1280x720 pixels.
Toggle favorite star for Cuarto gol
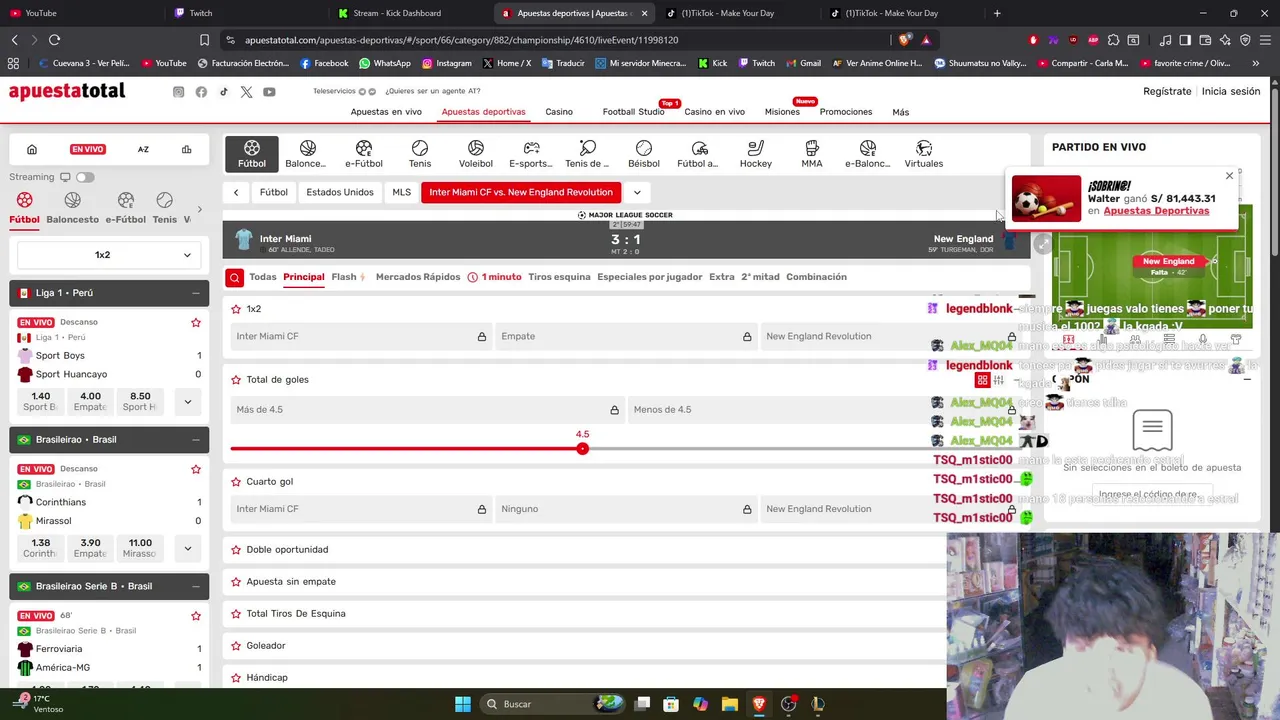236,482
